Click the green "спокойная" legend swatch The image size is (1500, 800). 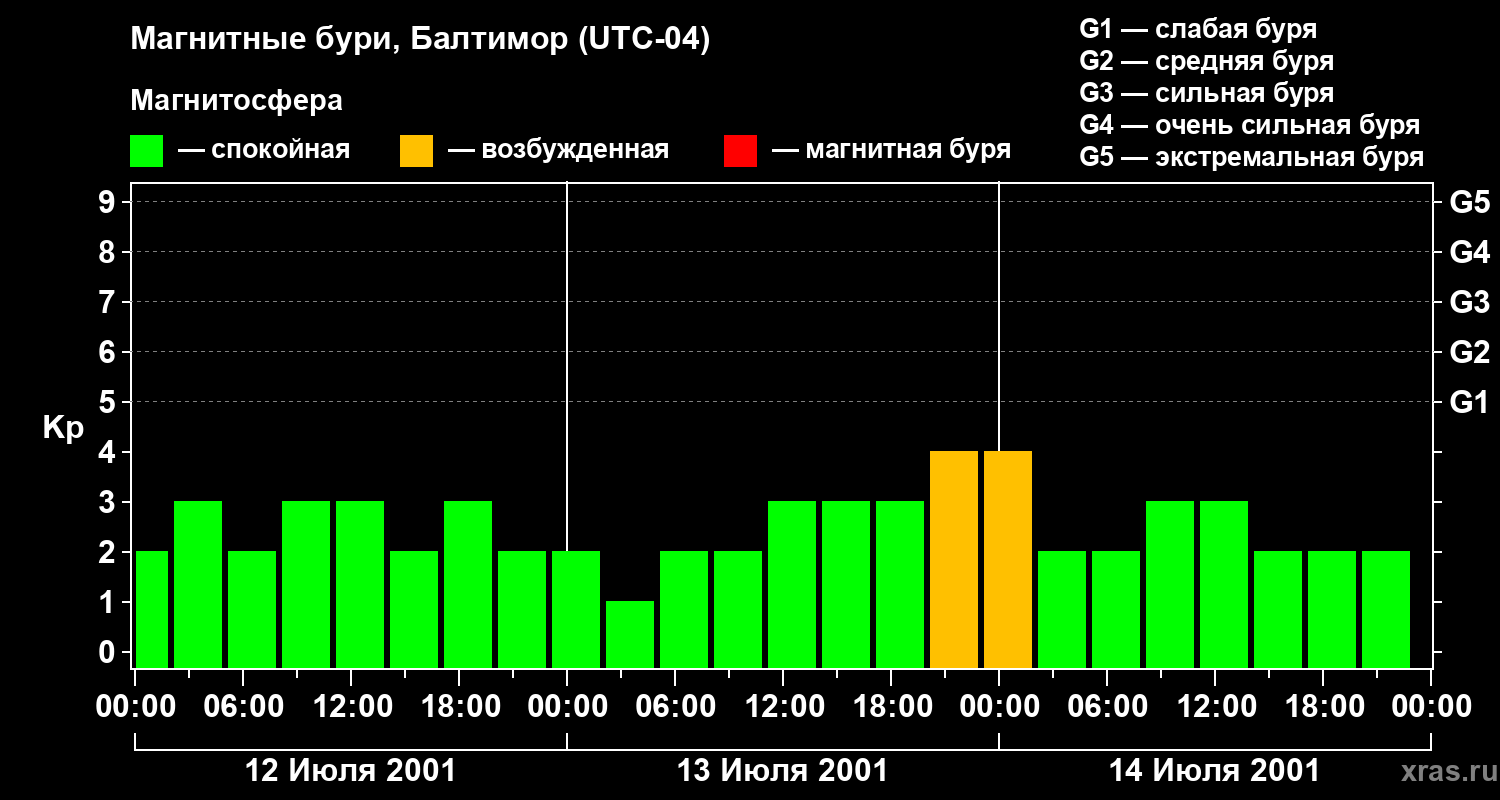click(146, 151)
